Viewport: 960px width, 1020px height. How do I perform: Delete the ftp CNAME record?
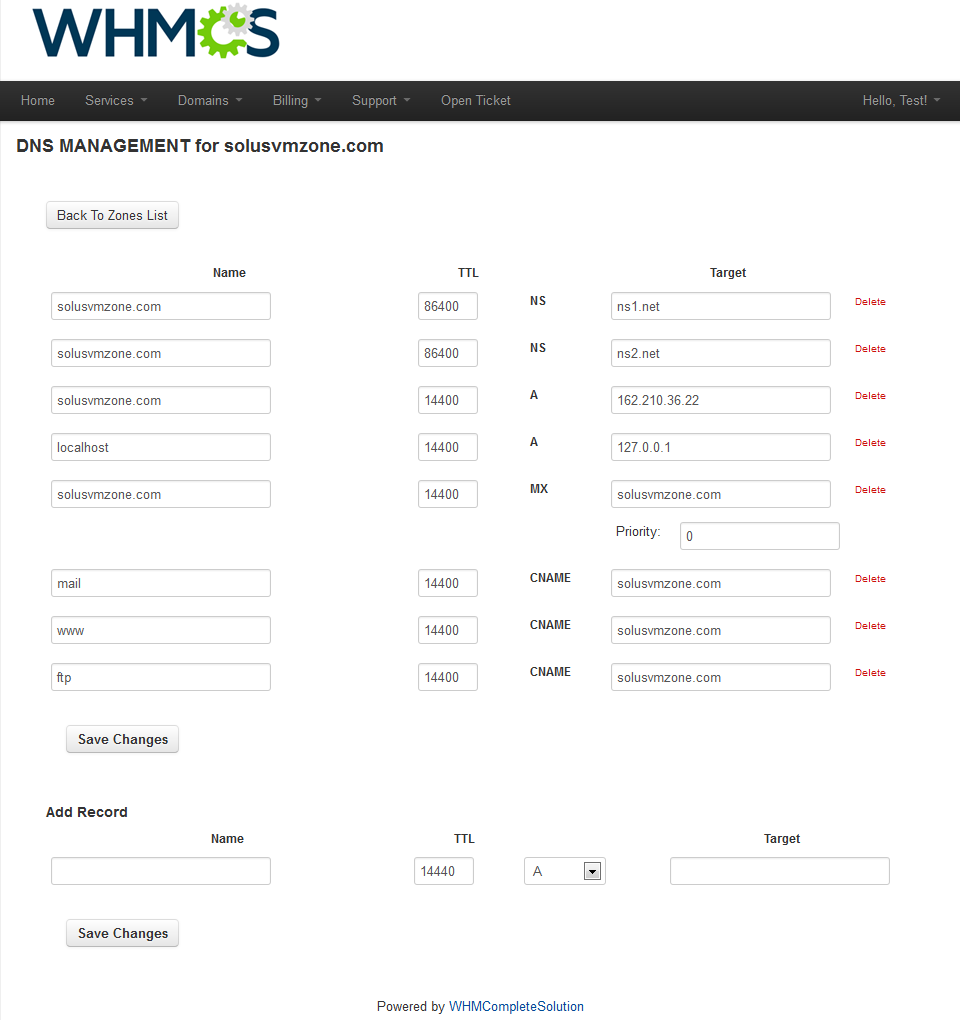(870, 672)
